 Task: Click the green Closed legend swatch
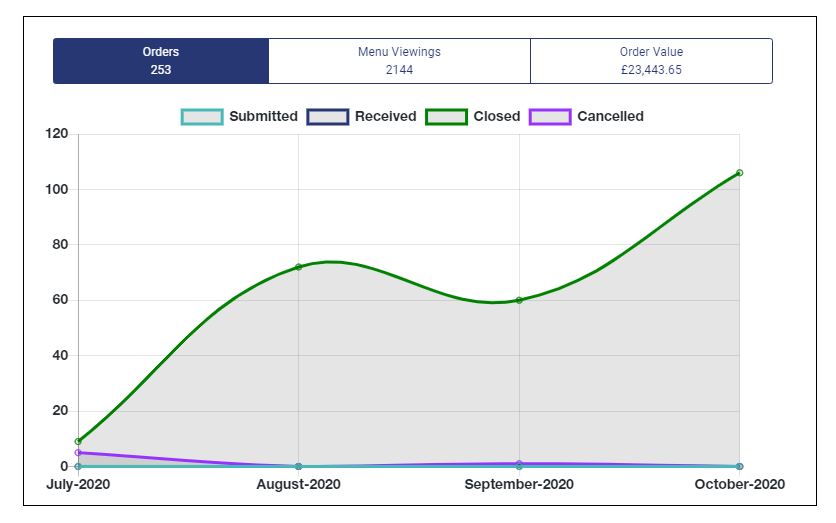446,117
